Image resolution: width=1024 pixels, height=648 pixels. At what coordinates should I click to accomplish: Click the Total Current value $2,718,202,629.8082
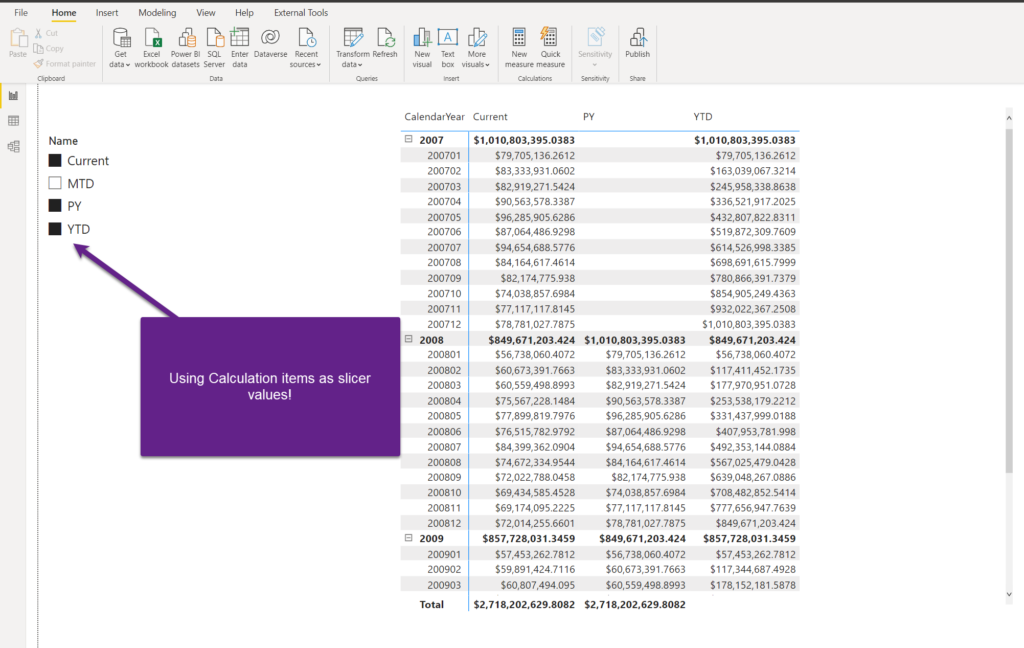tap(524, 605)
